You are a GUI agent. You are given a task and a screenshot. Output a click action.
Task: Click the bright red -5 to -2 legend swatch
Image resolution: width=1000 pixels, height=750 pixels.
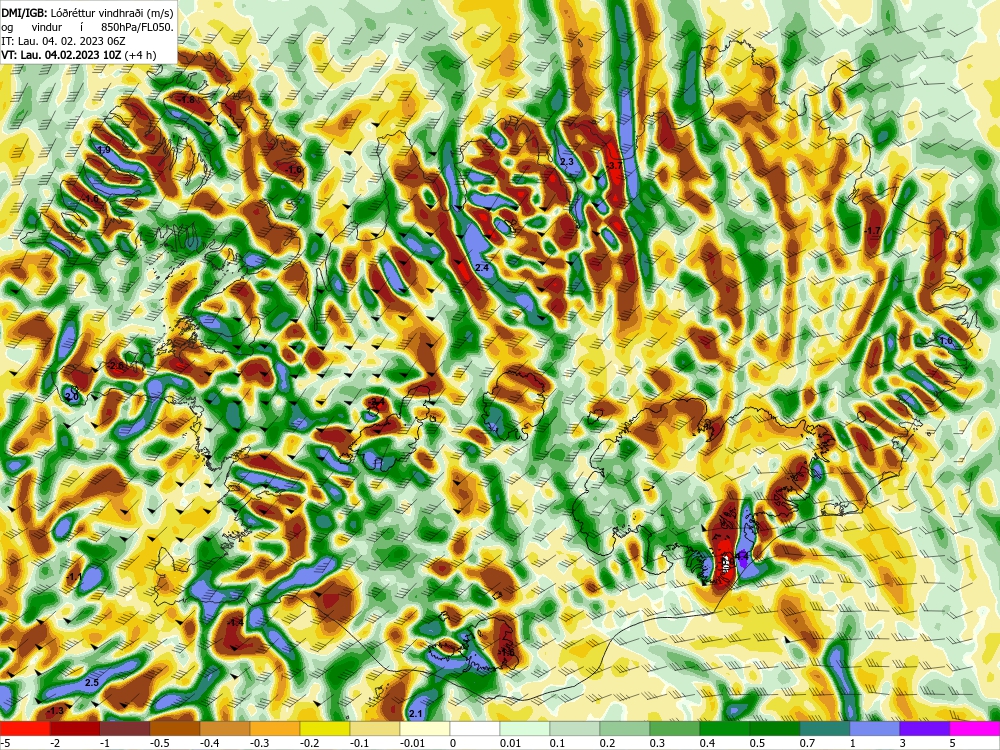[25, 728]
